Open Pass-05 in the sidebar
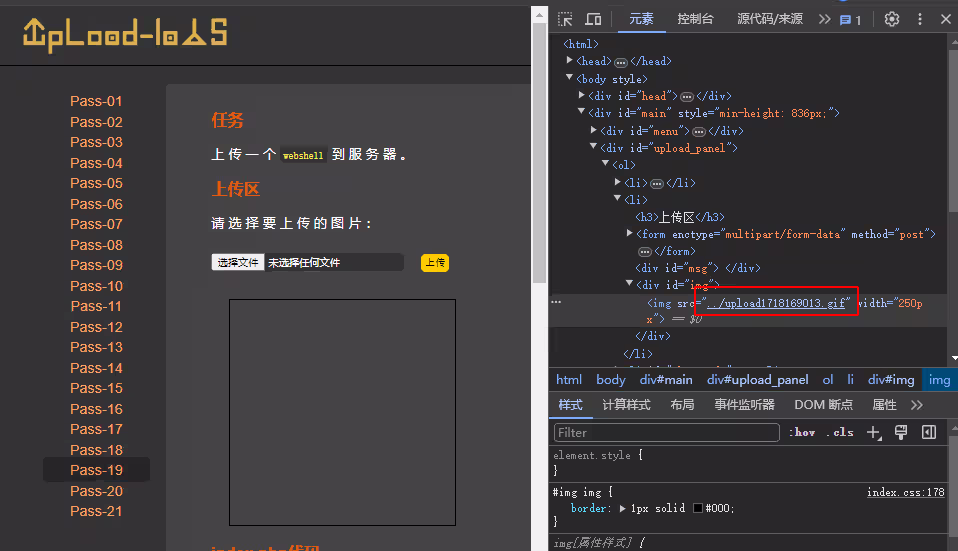 point(96,183)
